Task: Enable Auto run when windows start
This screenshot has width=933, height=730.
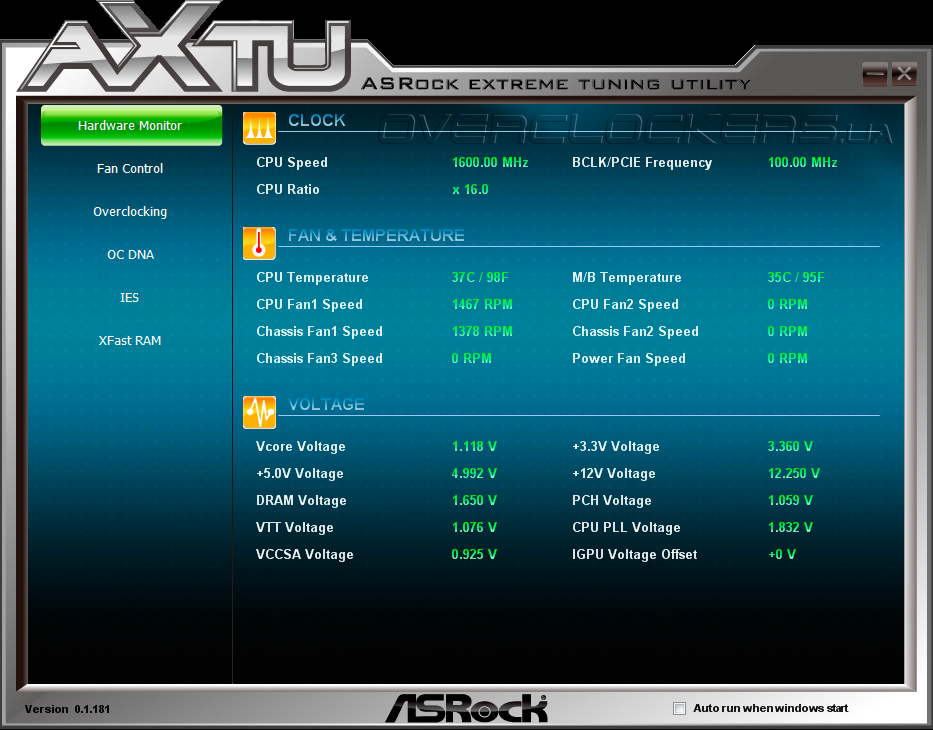Action: pos(679,708)
